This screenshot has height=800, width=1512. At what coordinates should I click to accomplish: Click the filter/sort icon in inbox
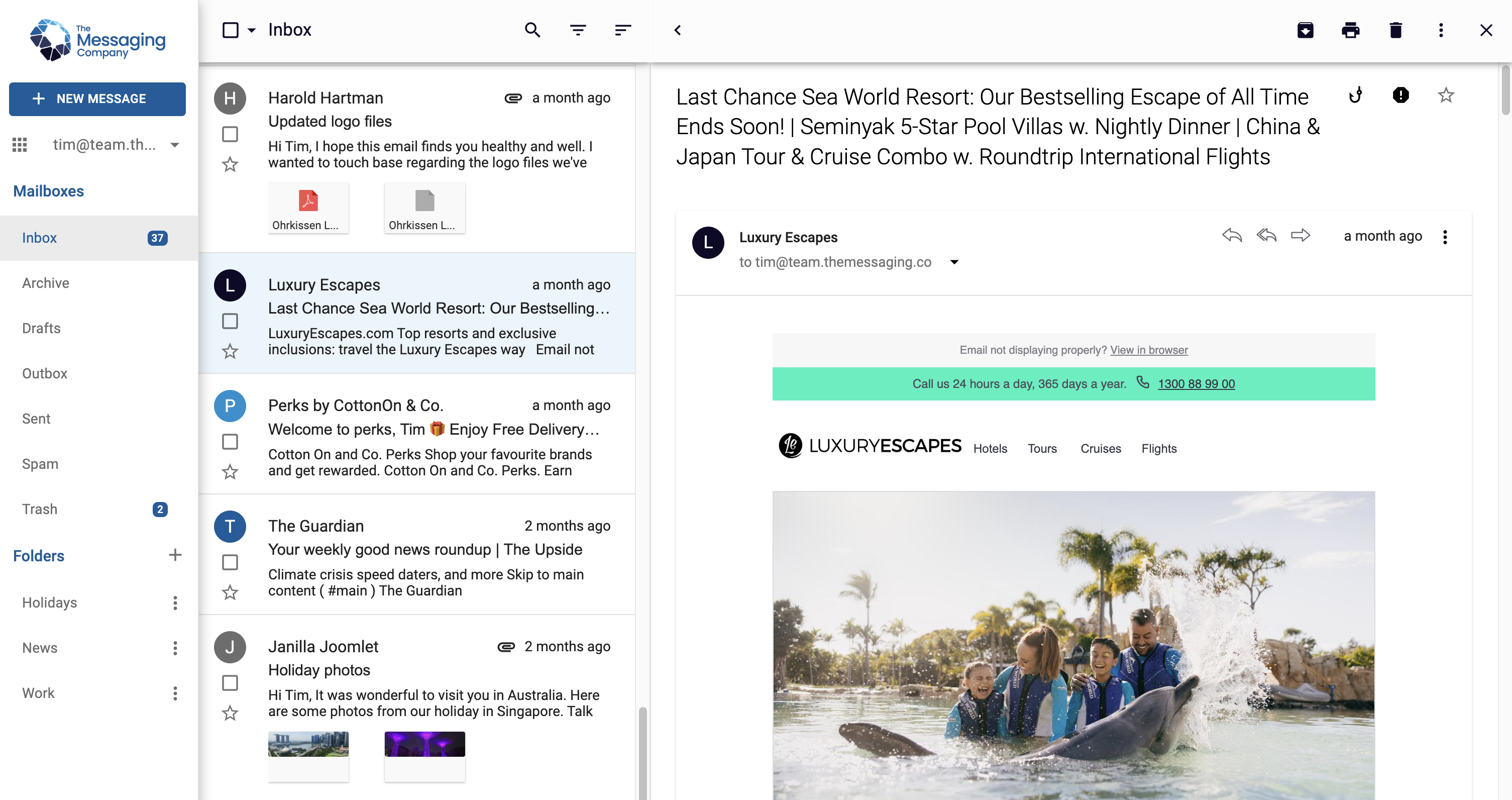point(578,29)
